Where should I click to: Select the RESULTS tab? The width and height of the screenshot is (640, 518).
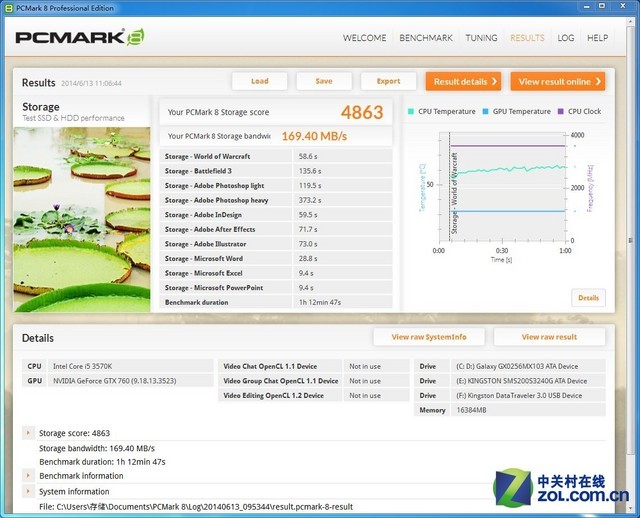click(527, 38)
